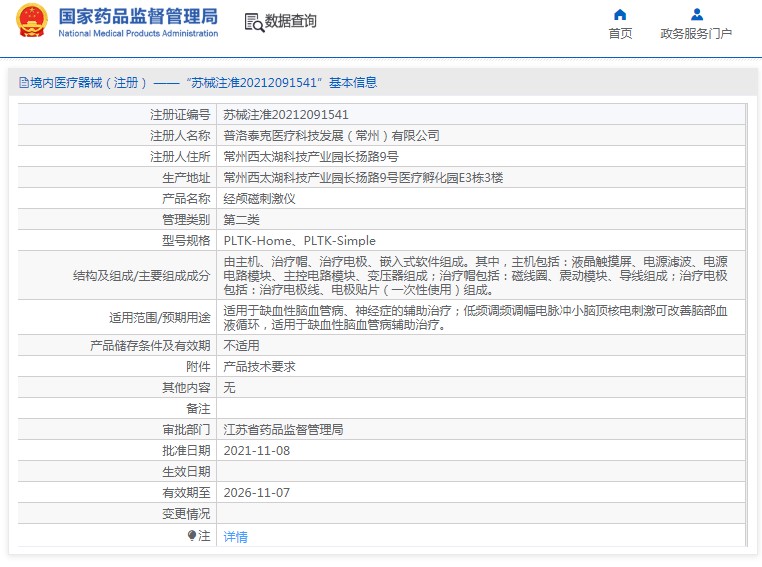Select the registration number 苏械注准20212091541 cell
This screenshot has height=567, width=762.
285,115
